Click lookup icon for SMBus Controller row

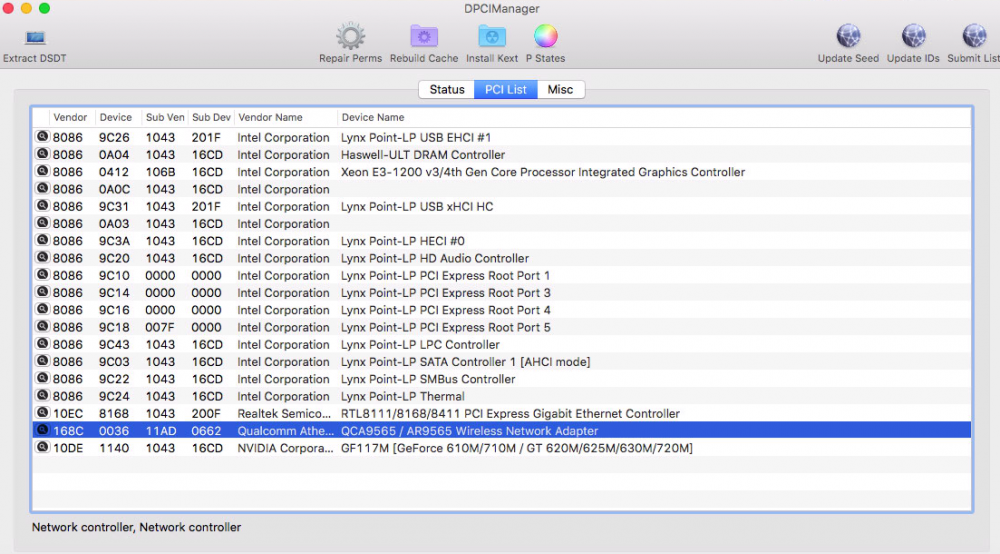tap(42, 377)
